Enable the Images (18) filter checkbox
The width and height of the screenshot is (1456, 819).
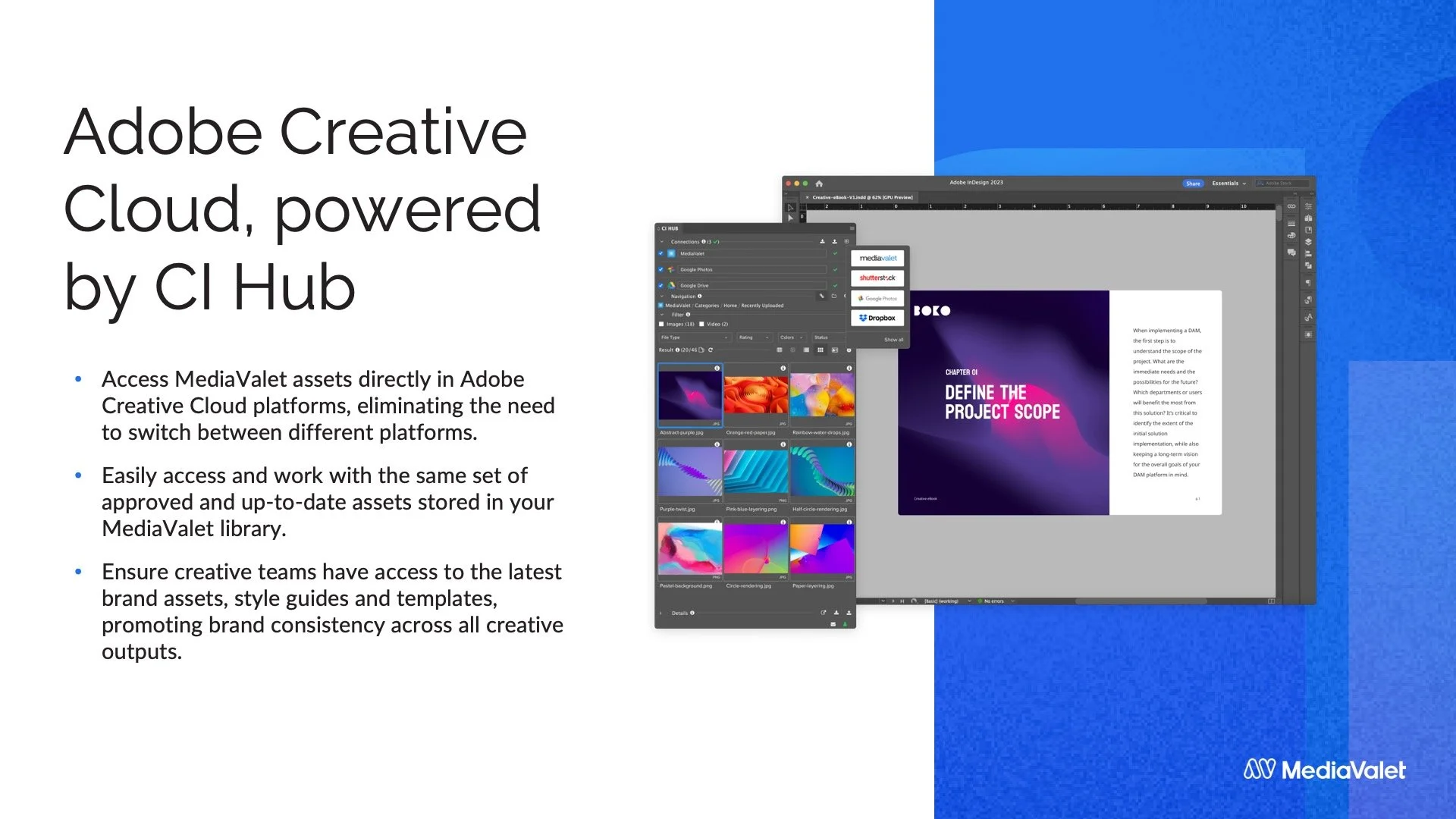[x=661, y=325]
